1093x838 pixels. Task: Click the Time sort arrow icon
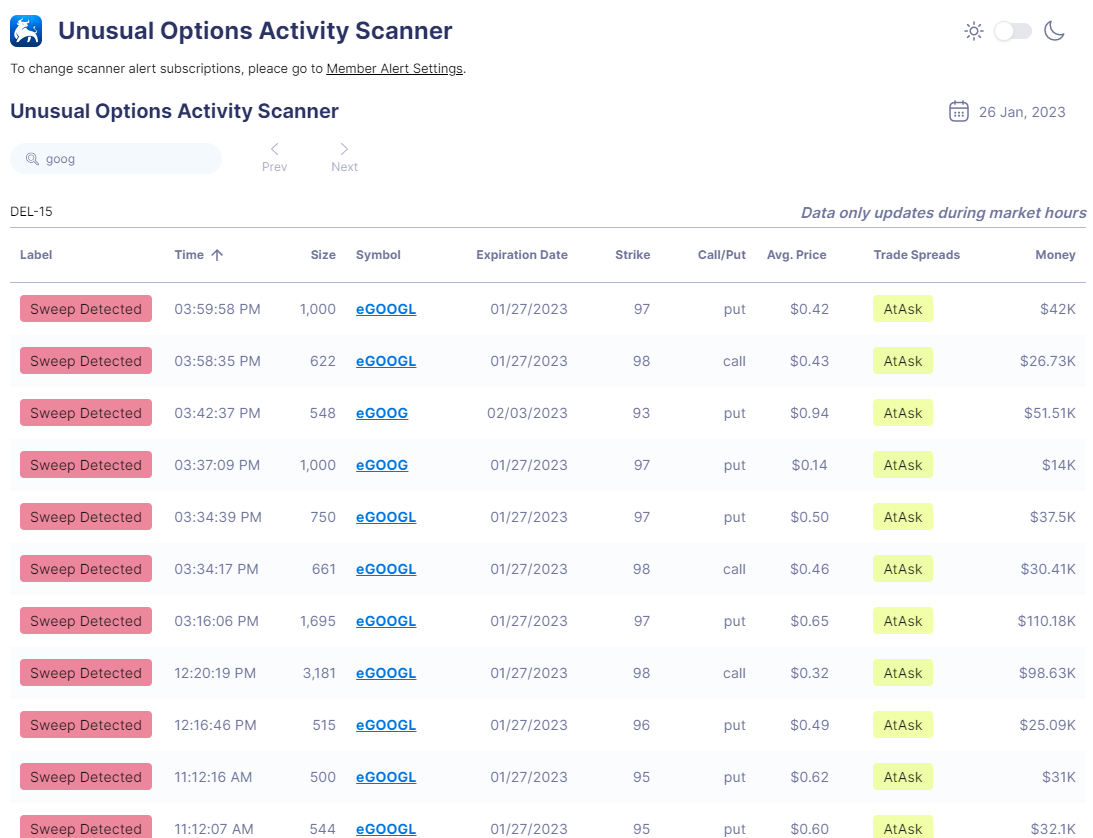pos(217,255)
